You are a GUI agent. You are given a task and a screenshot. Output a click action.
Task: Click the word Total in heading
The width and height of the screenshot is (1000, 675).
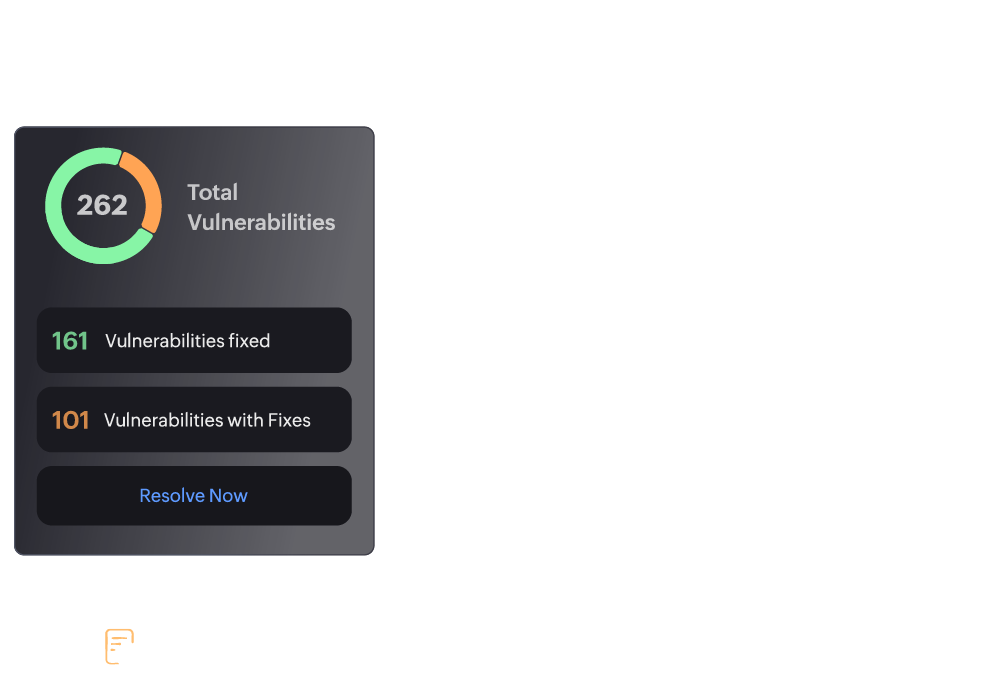coord(212,192)
